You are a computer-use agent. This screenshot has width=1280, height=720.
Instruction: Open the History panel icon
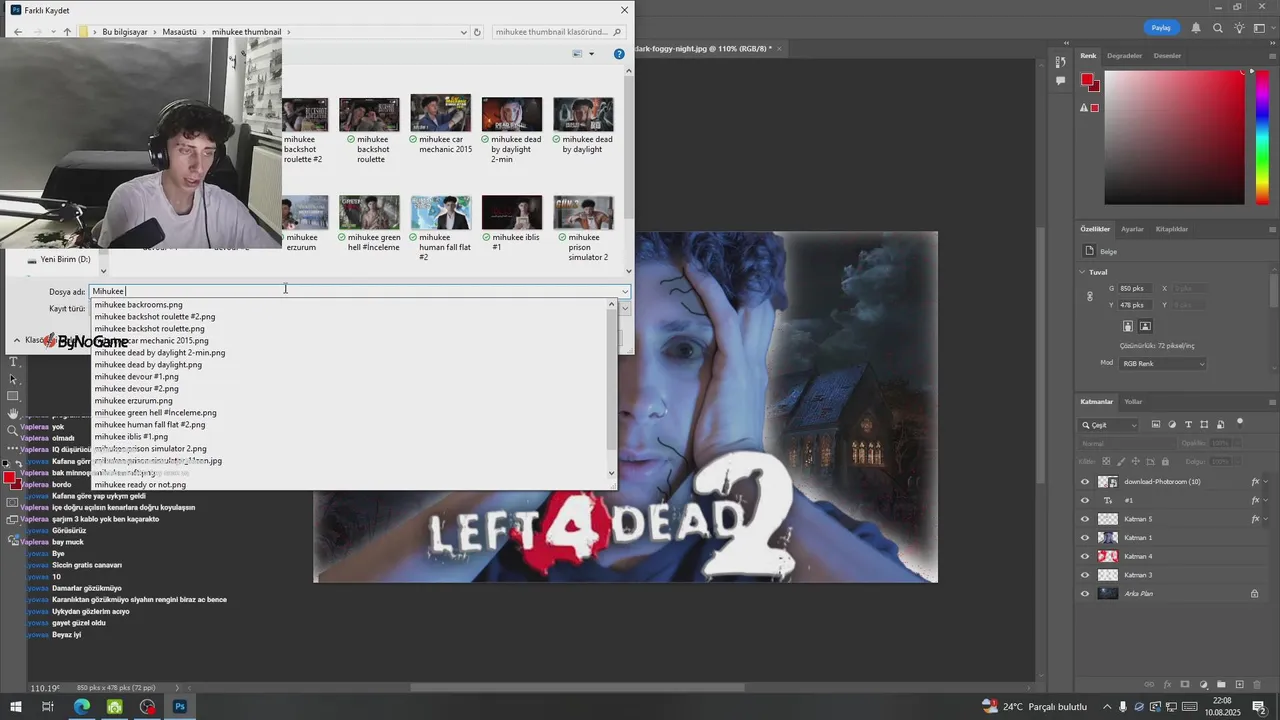point(1060,61)
